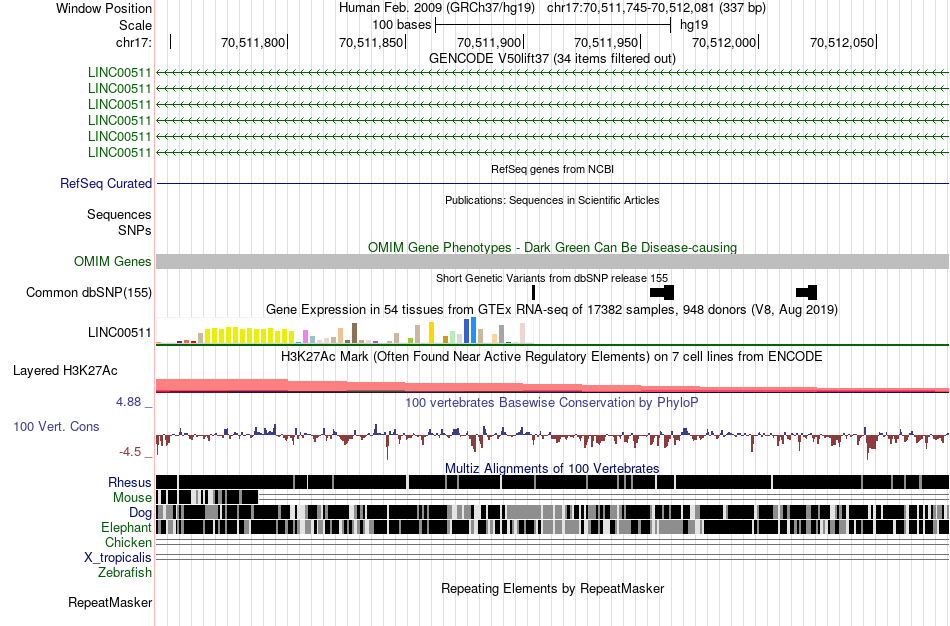Open Publications: Sequences in Scientific Articles title
Image resolution: width=950 pixels, height=626 pixels.
pyautogui.click(x=552, y=200)
